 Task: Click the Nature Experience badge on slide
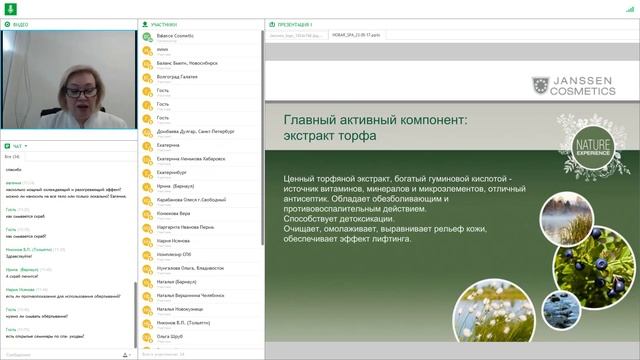point(593,147)
